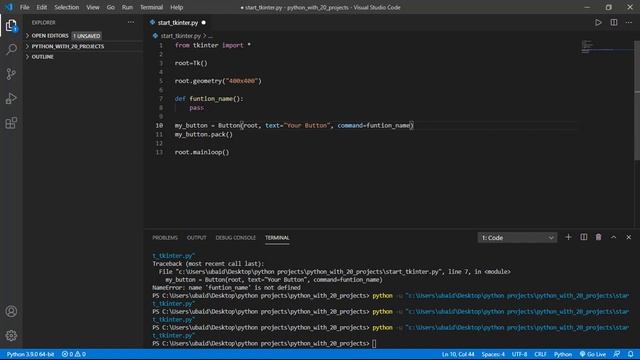Open the Terminal menu

pyautogui.click(x=151, y=7)
